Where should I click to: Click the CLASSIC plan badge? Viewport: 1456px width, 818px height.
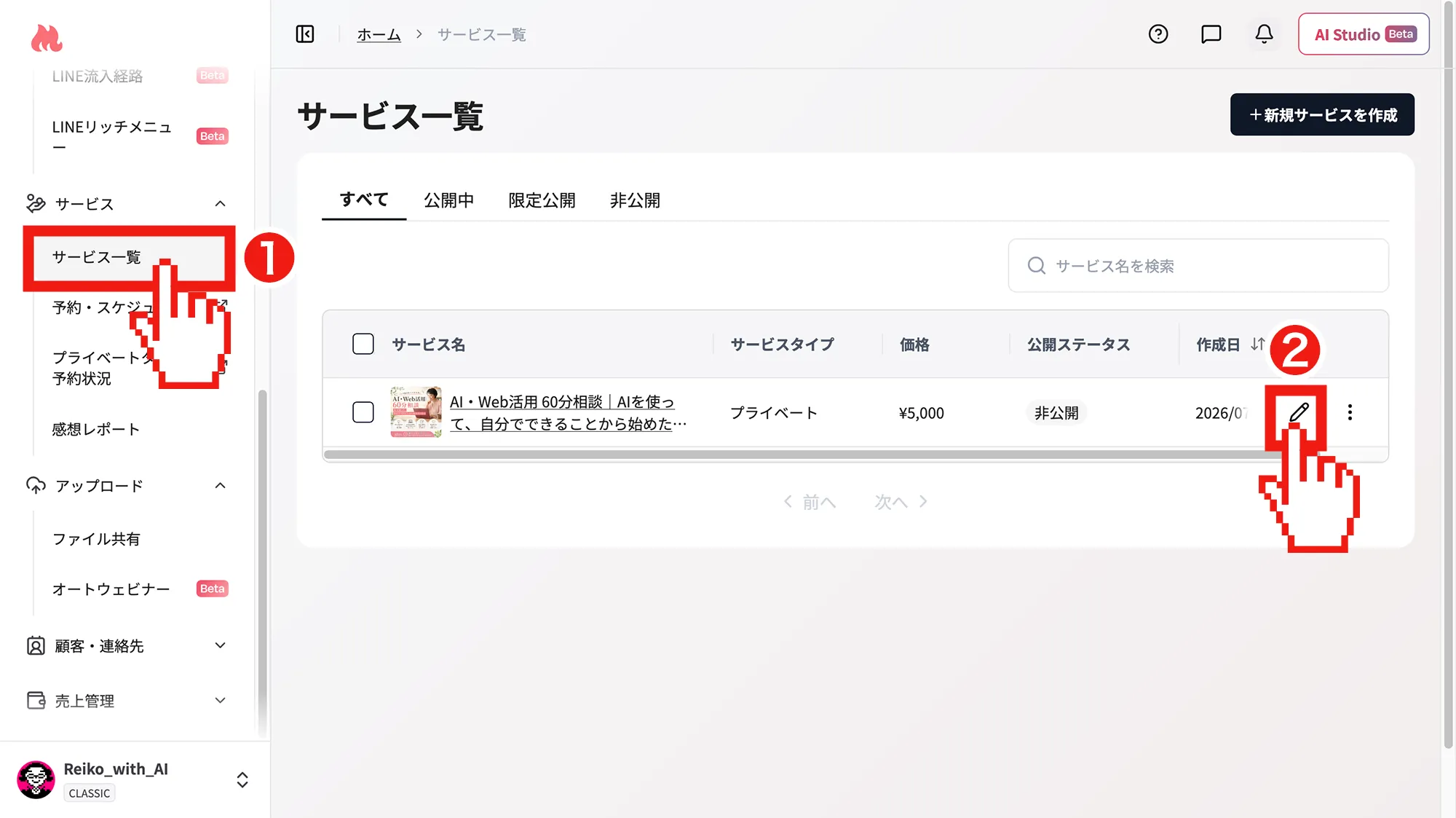90,793
